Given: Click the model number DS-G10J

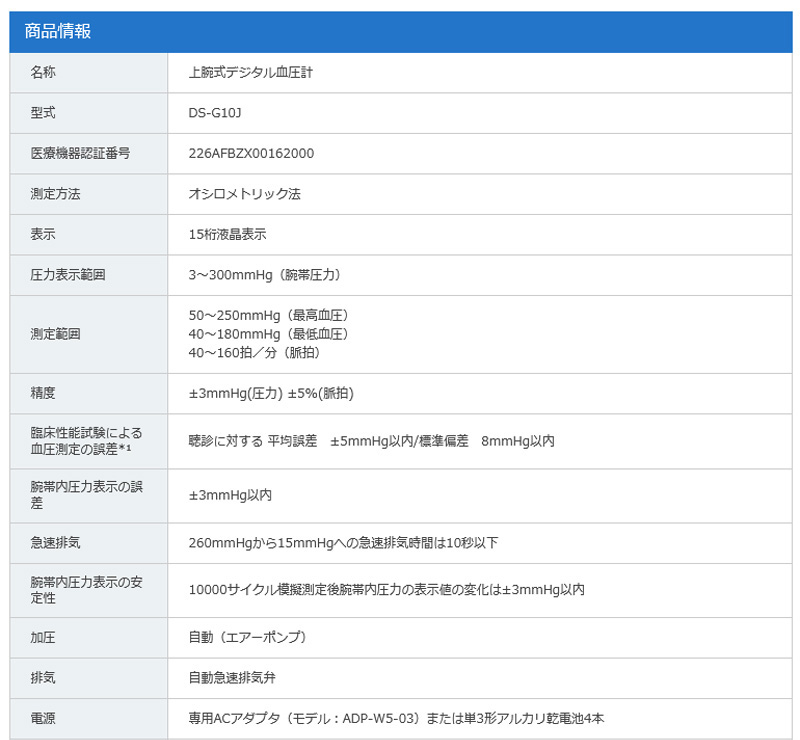Looking at the screenshot, I should (215, 113).
